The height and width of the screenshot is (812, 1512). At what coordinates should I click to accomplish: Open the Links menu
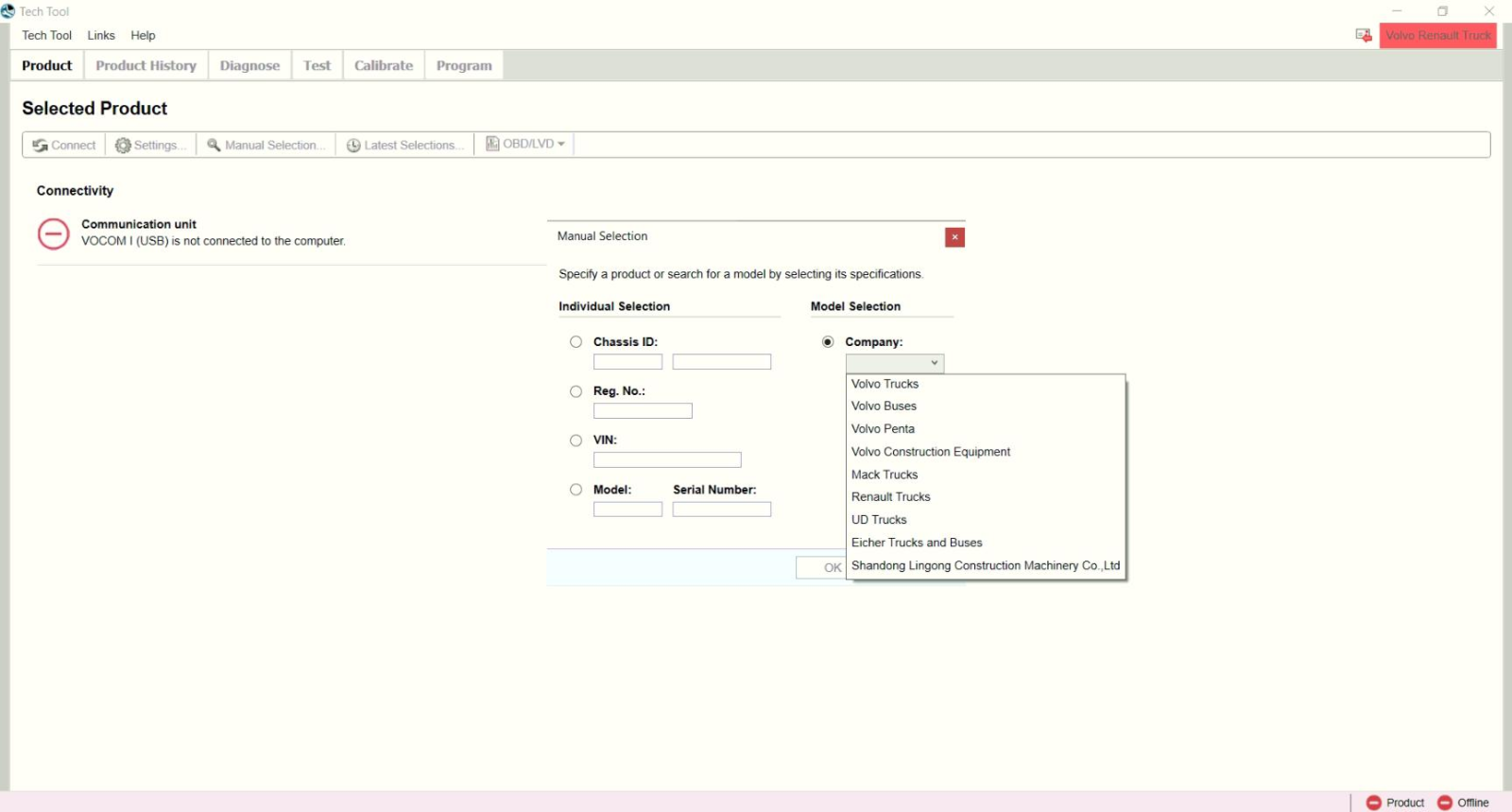pos(101,36)
